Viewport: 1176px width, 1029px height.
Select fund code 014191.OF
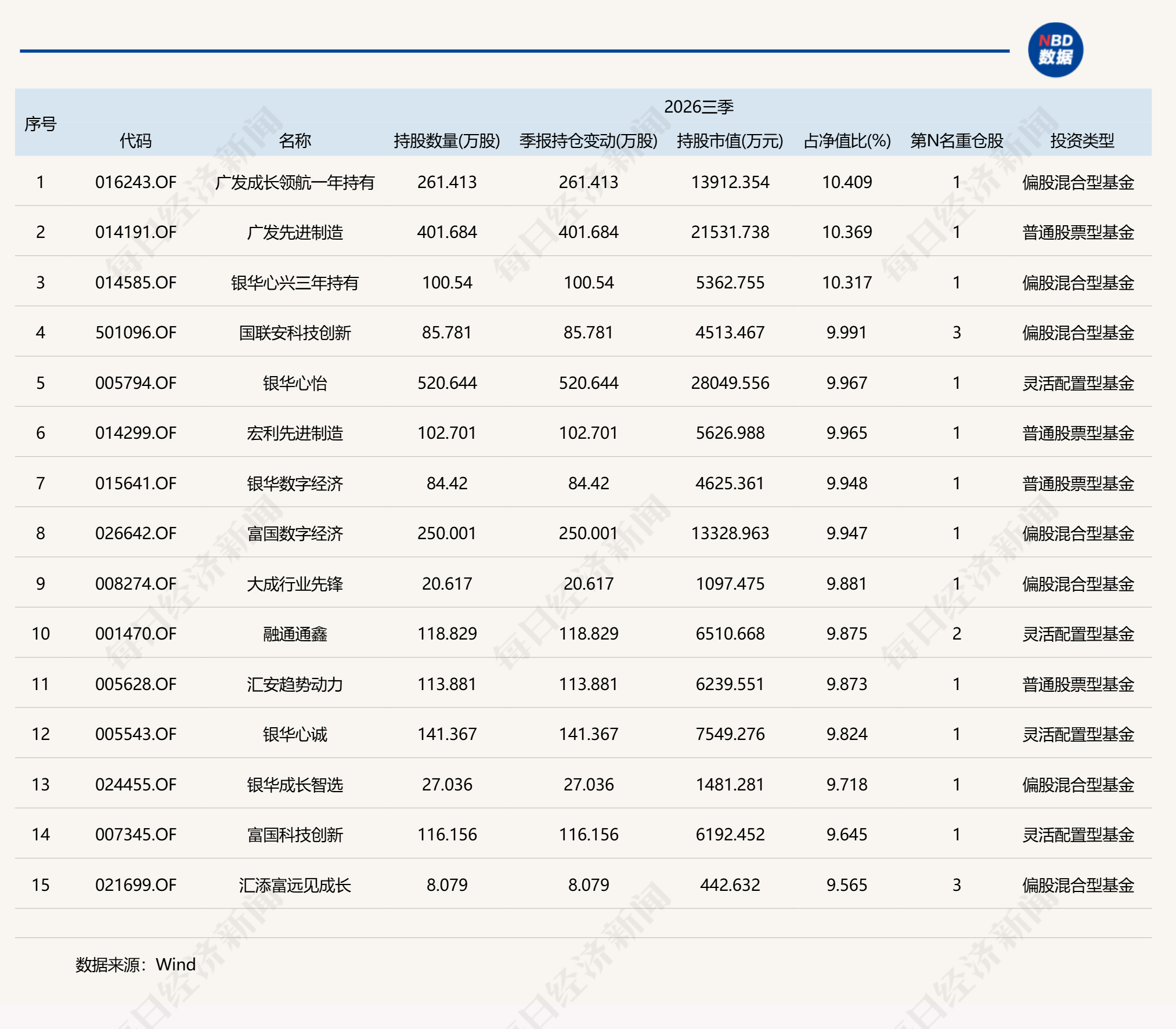(x=135, y=232)
